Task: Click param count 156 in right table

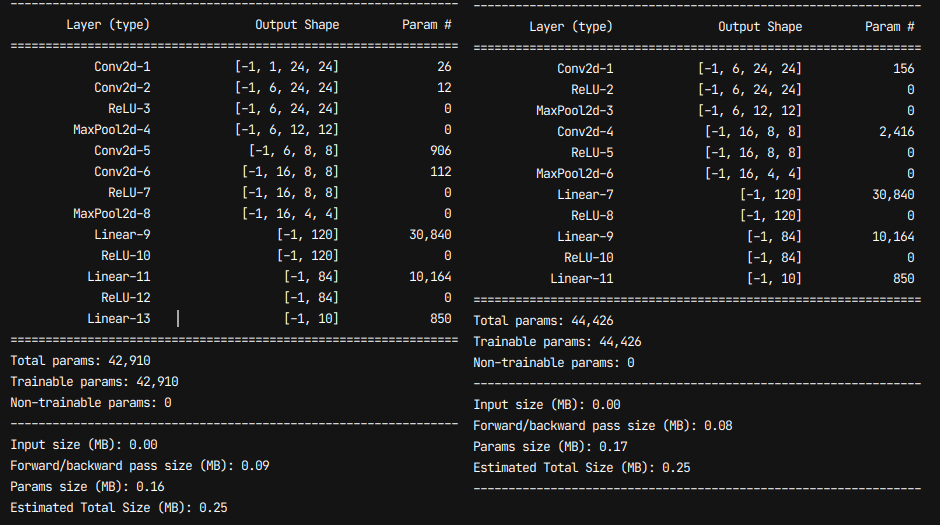Action: tap(904, 68)
